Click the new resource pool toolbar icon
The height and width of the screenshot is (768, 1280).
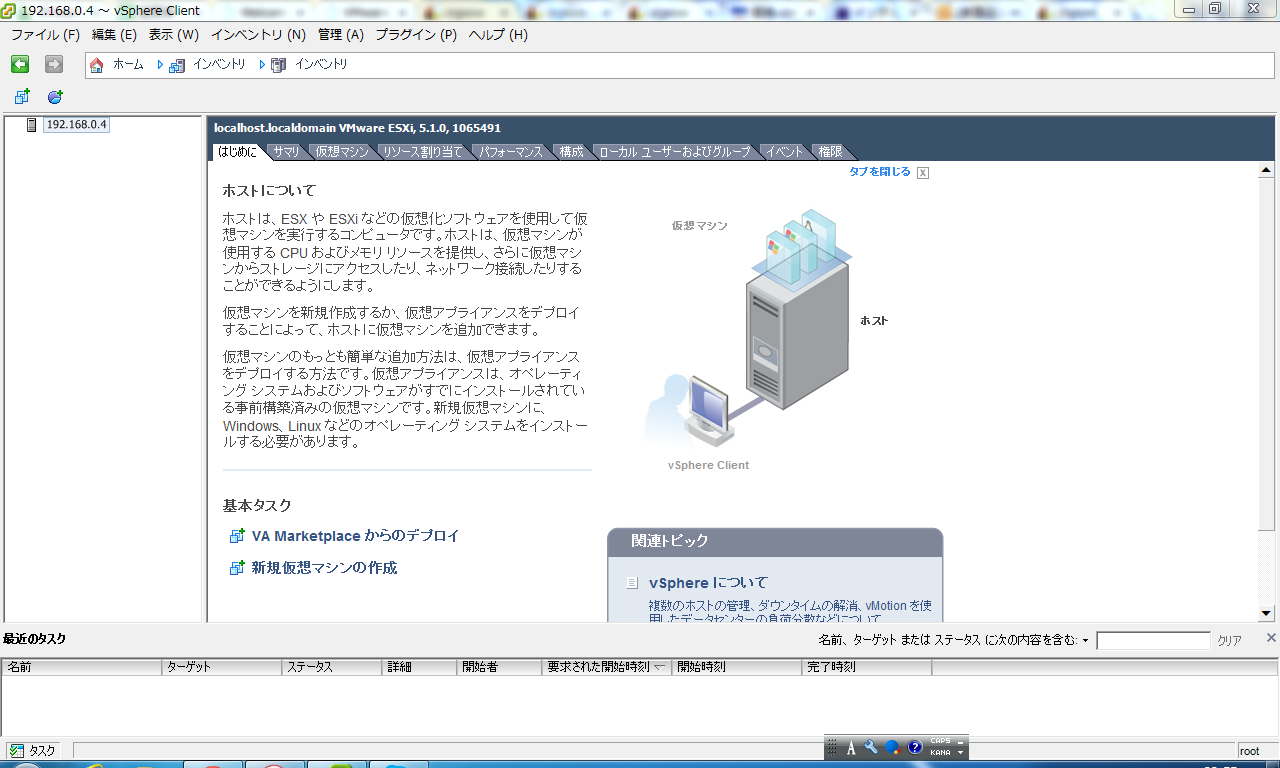click(x=55, y=97)
